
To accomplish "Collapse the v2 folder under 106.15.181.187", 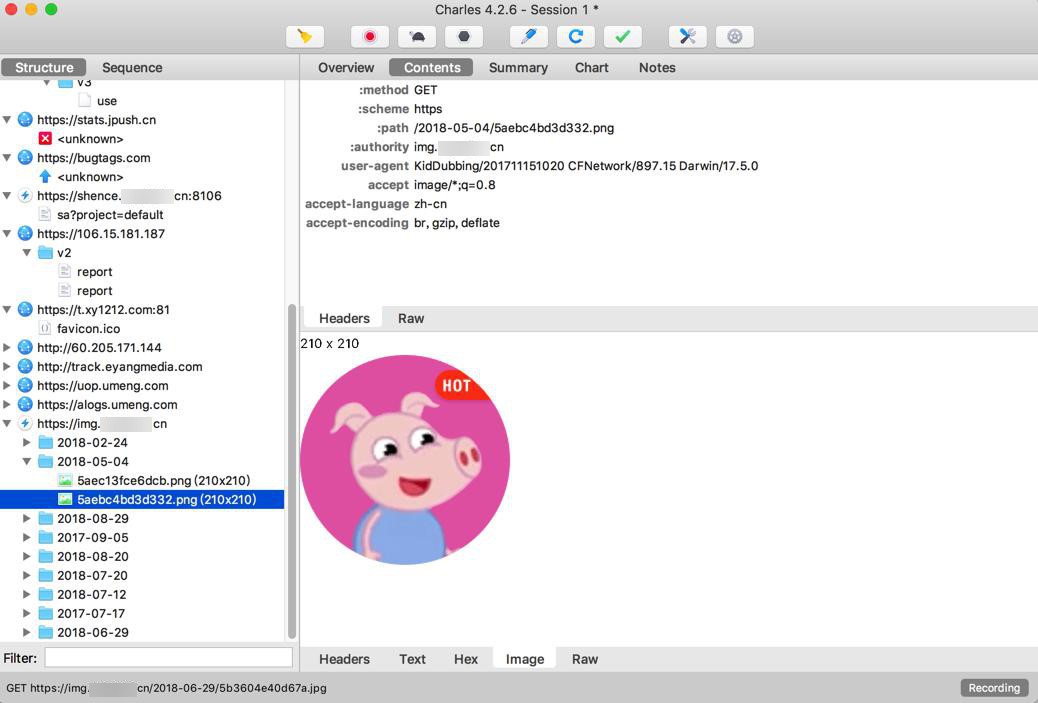I will click(x=26, y=253).
